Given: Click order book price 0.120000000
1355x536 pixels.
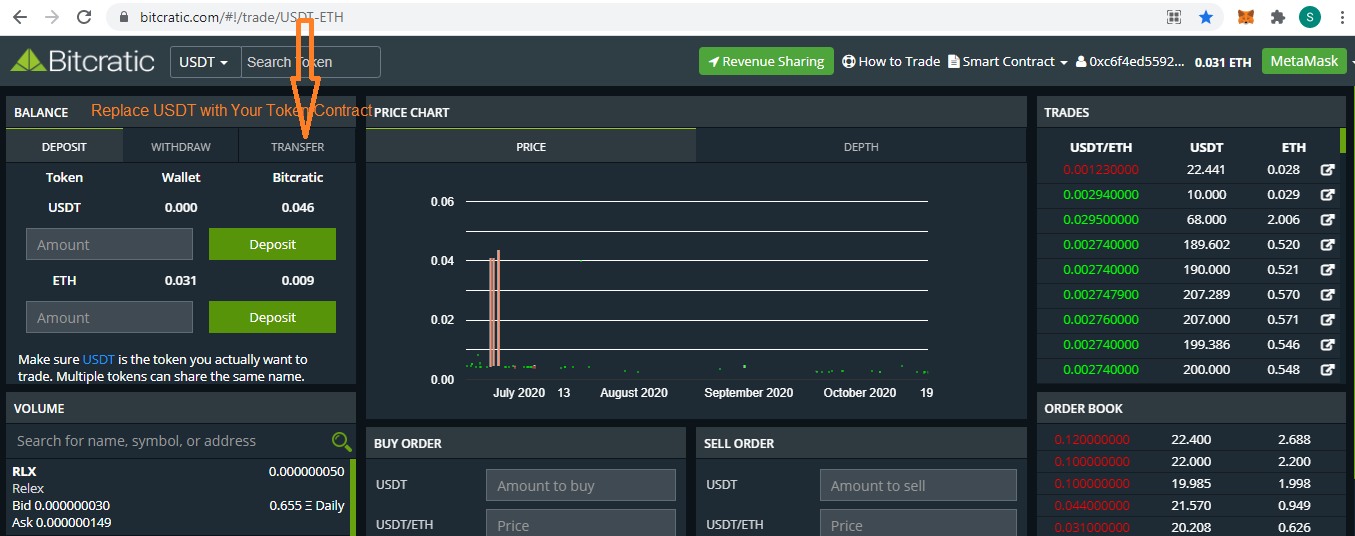Looking at the screenshot, I should pyautogui.click(x=1092, y=440).
